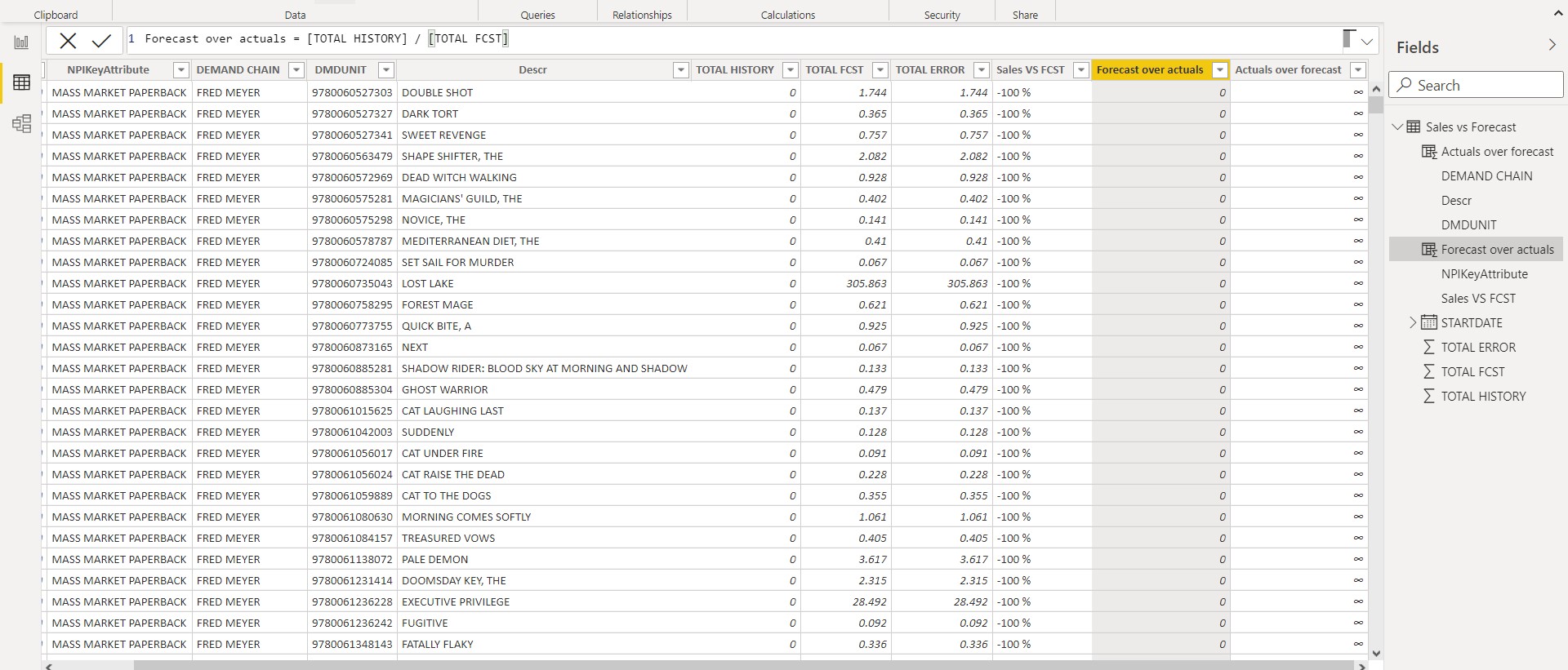Open Forecast over actuals column filter dropdown
Image resolution: width=1568 pixels, height=670 pixels.
point(1219,70)
